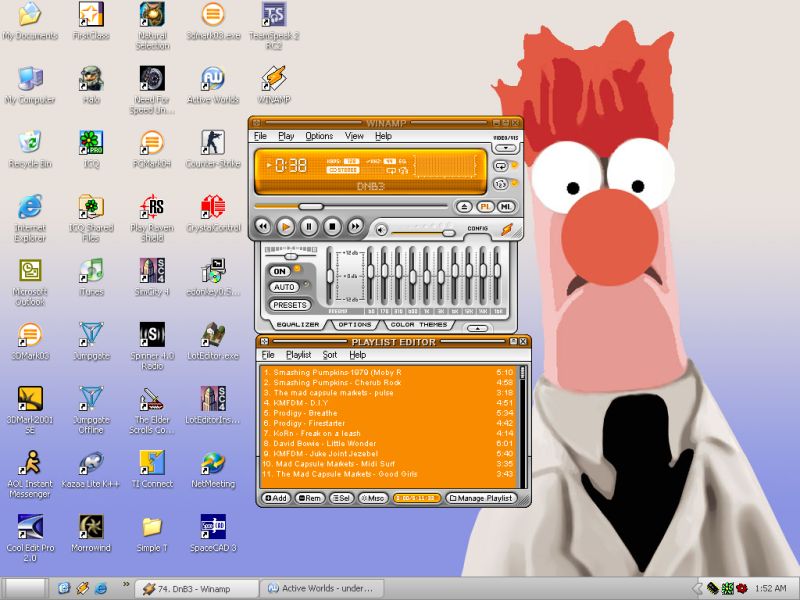Pause playback in Winamp
Screen dimensions: 800x600
coord(309,227)
